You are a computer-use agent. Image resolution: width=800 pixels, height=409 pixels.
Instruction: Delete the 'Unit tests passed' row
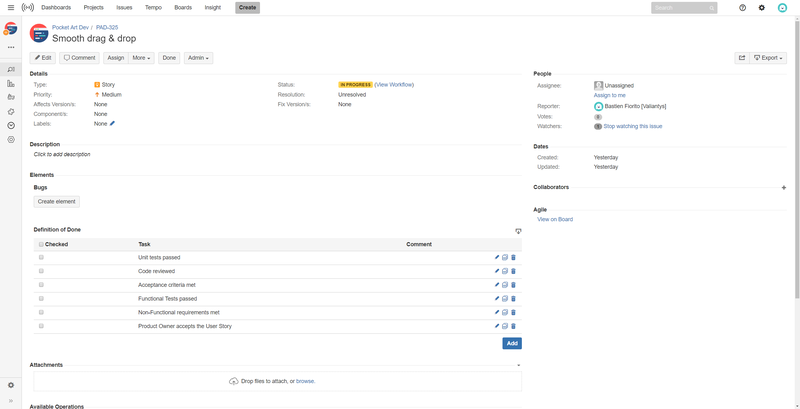tap(514, 257)
